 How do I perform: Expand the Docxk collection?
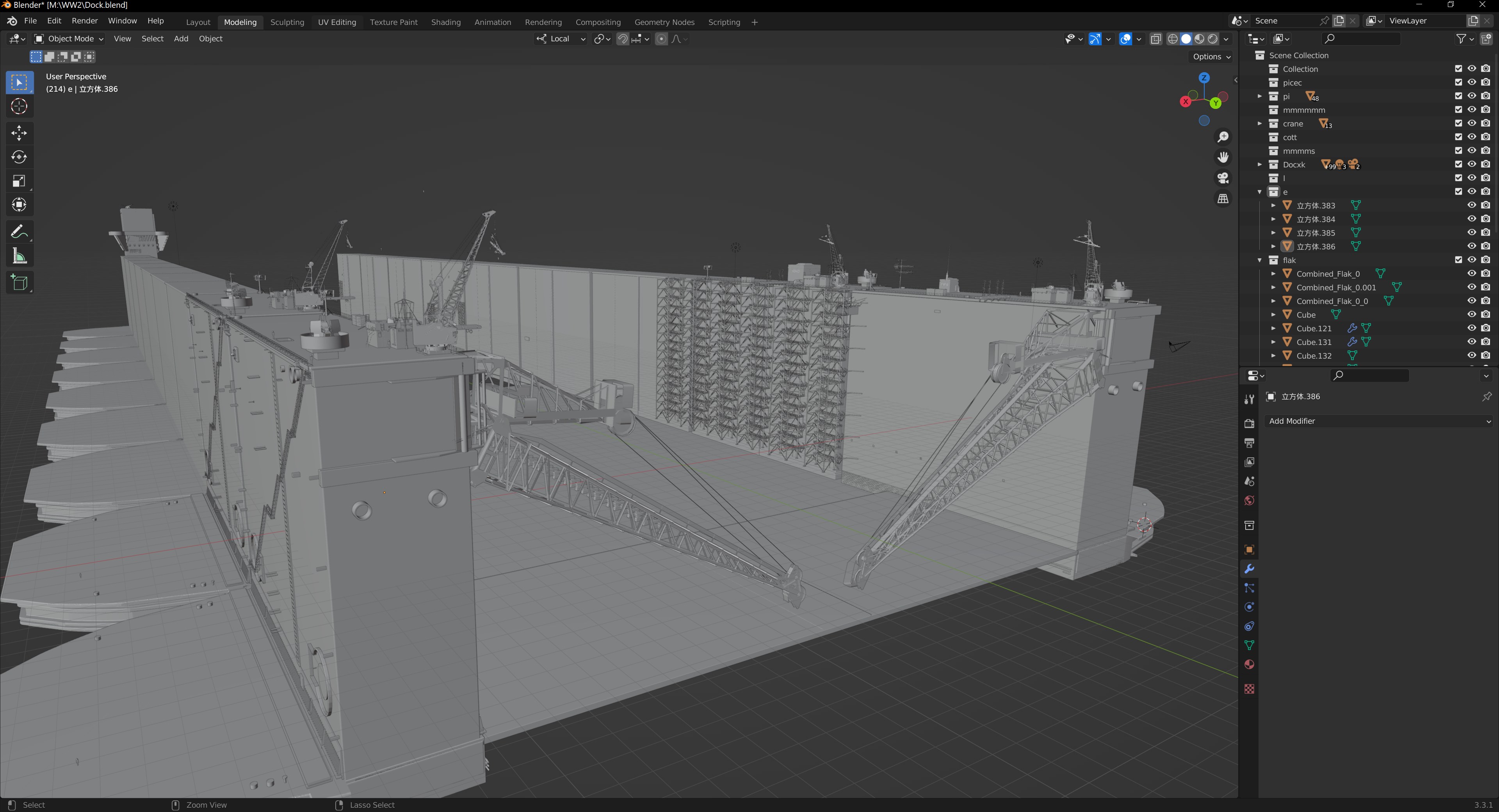pyautogui.click(x=1260, y=165)
